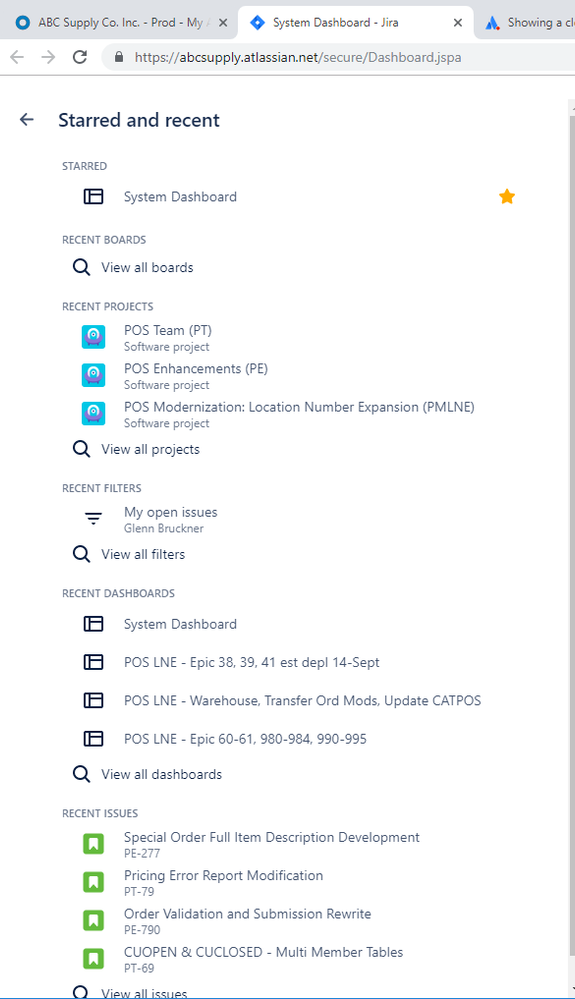The width and height of the screenshot is (575, 999).
Task: Open My open issues filter
Action: pyautogui.click(x=171, y=512)
